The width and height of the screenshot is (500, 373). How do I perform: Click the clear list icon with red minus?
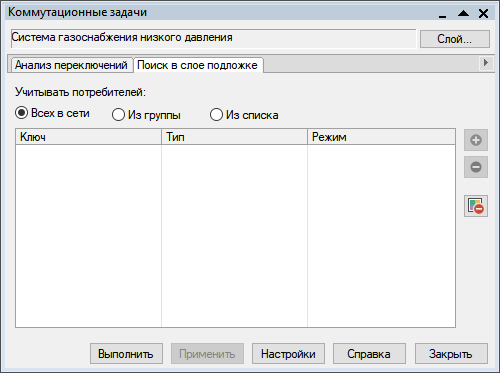(x=476, y=206)
